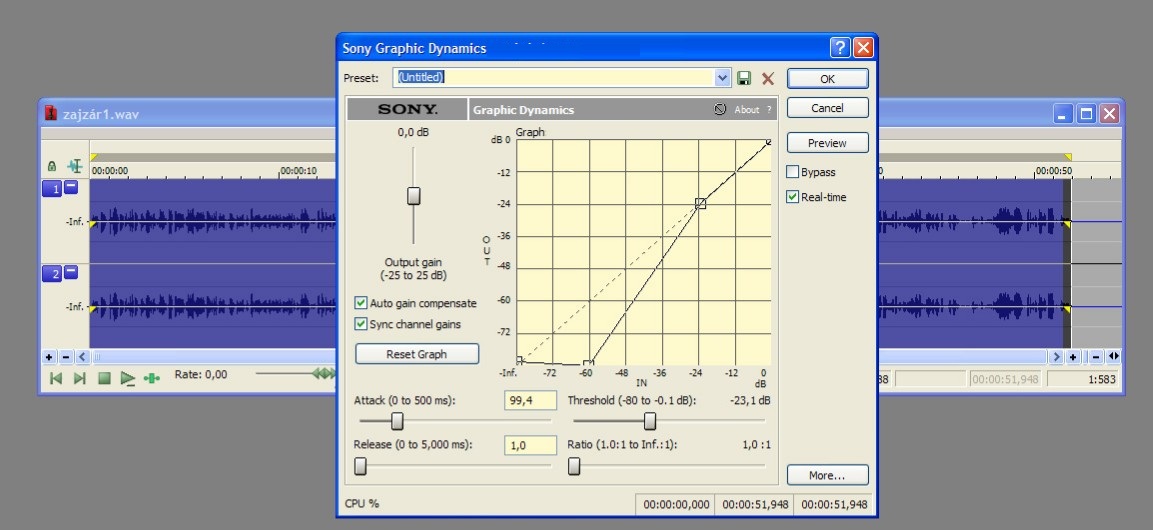Image resolution: width=1153 pixels, height=530 pixels.
Task: Click the double-arrow zoom selection icon in zajzár1.wav
Action: [1113, 357]
